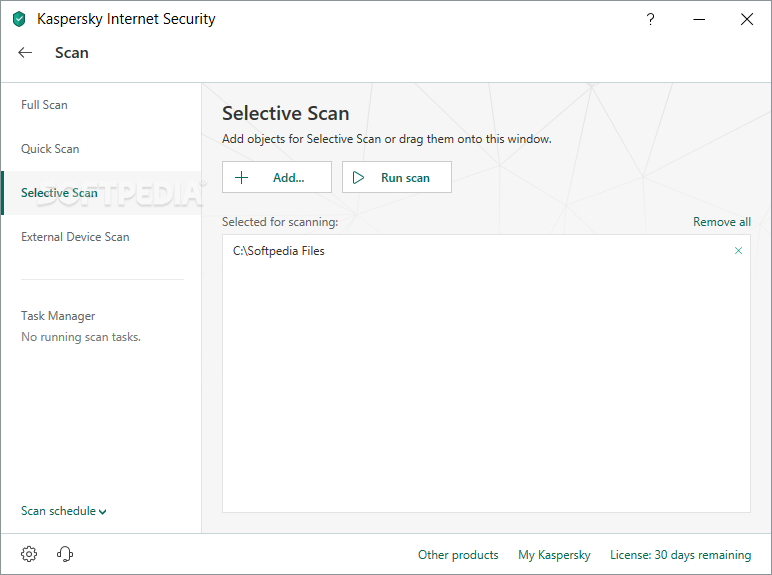Minimize the Kaspersky window
Viewport: 772px width, 575px height.
click(699, 19)
